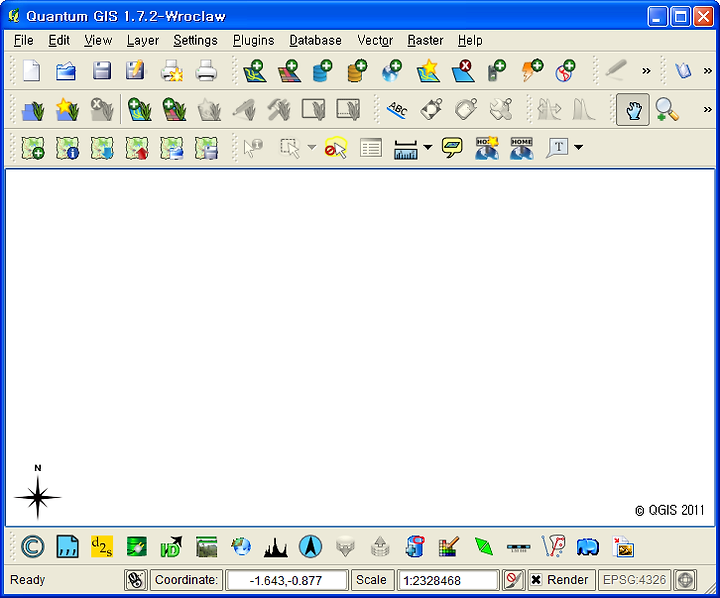Add a GRASS raster layer
Screen dimensions: 720x598
pos(174,110)
